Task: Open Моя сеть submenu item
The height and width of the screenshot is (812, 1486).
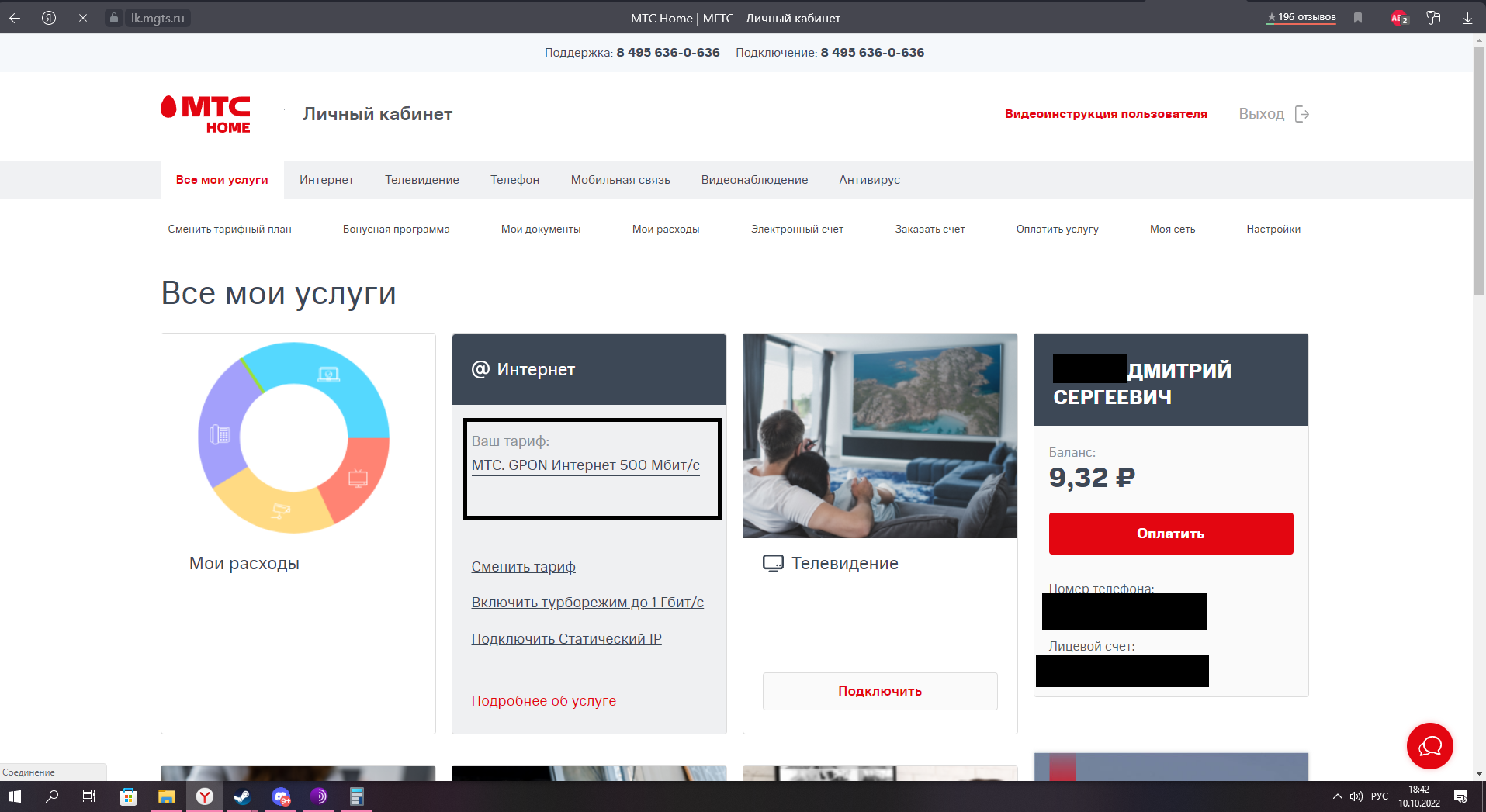Action: 1173,229
